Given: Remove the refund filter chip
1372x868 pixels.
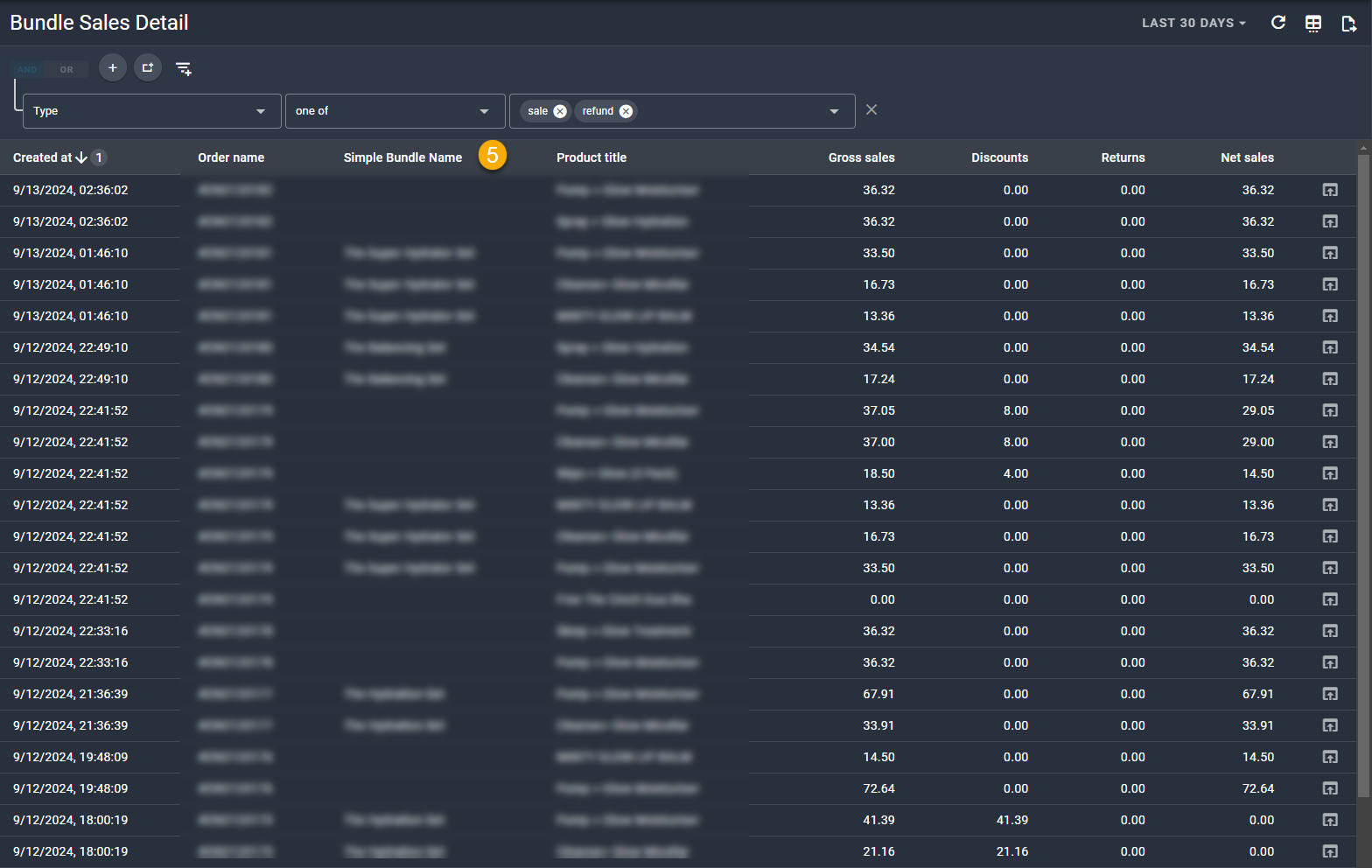Looking at the screenshot, I should 626,111.
